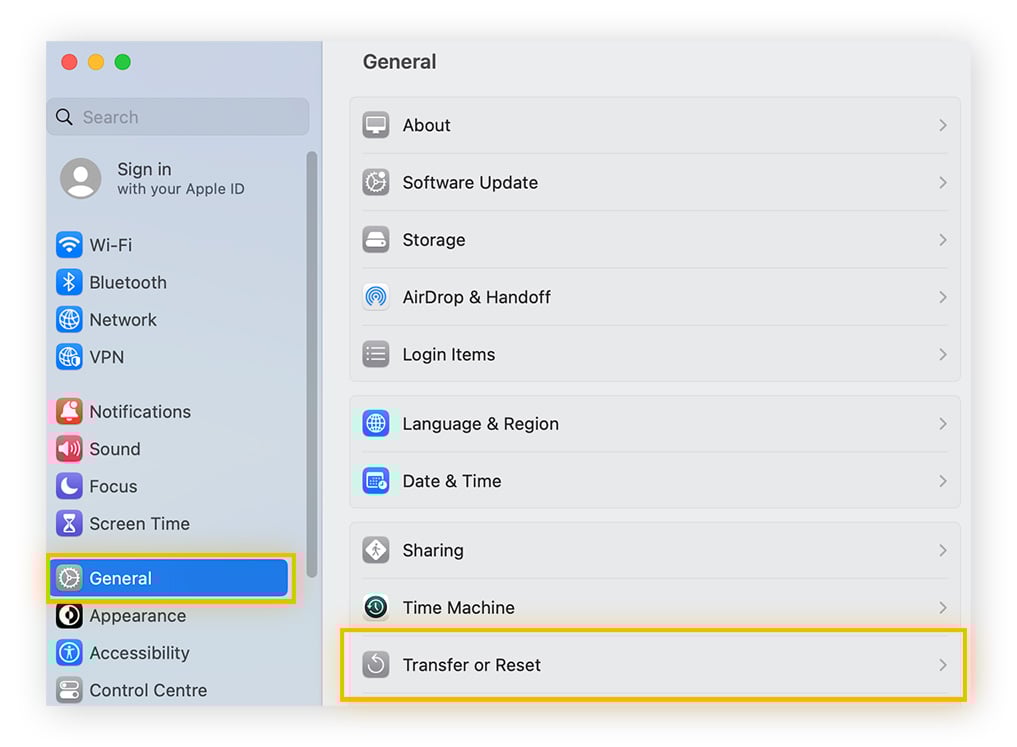
Task: Select General in the sidebar
Action: [119, 578]
